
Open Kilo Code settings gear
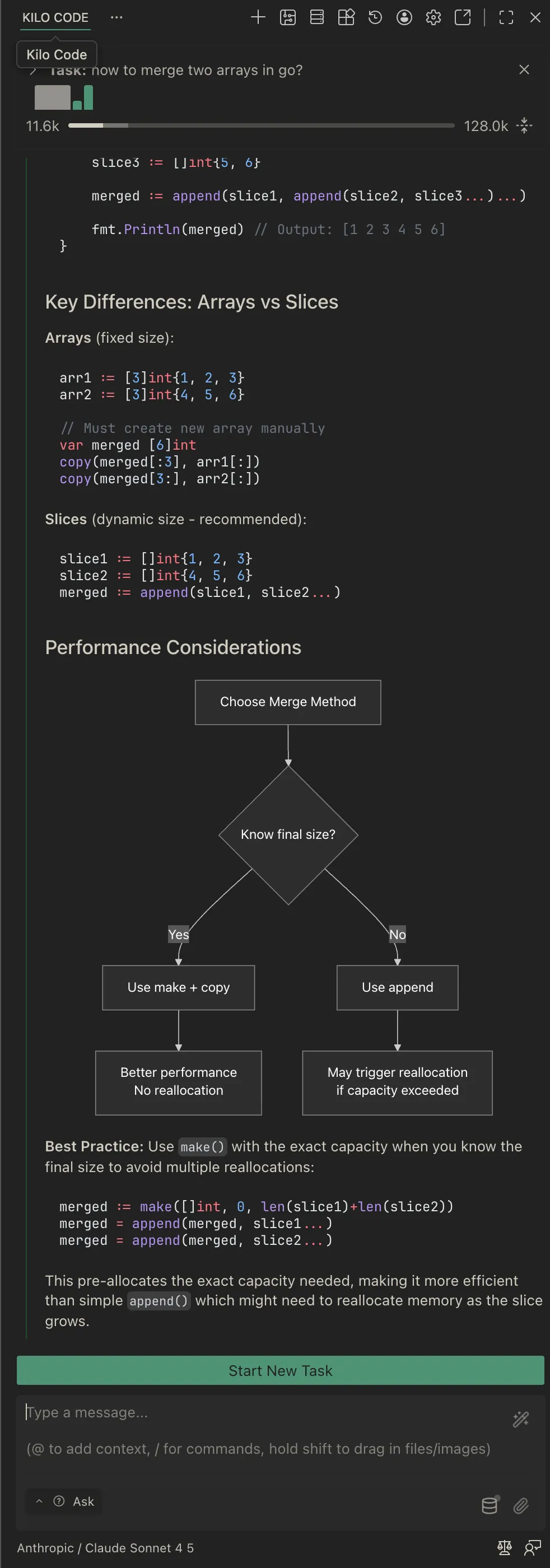[x=434, y=18]
